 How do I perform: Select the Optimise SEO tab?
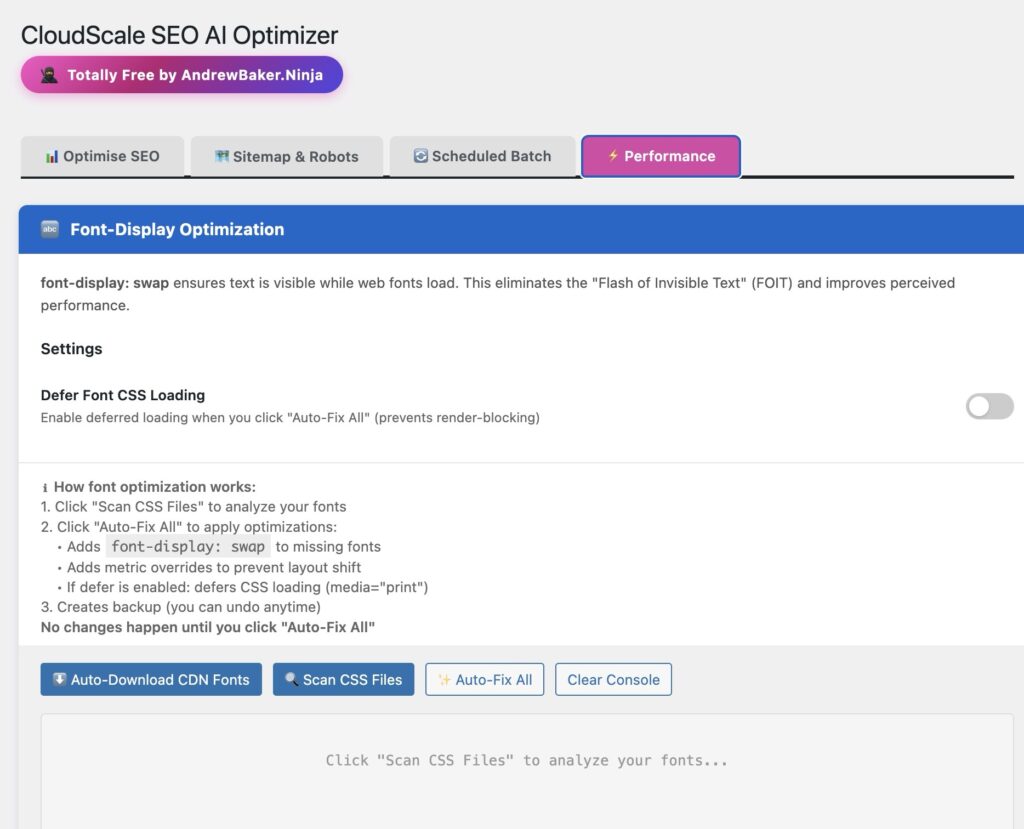(x=103, y=156)
